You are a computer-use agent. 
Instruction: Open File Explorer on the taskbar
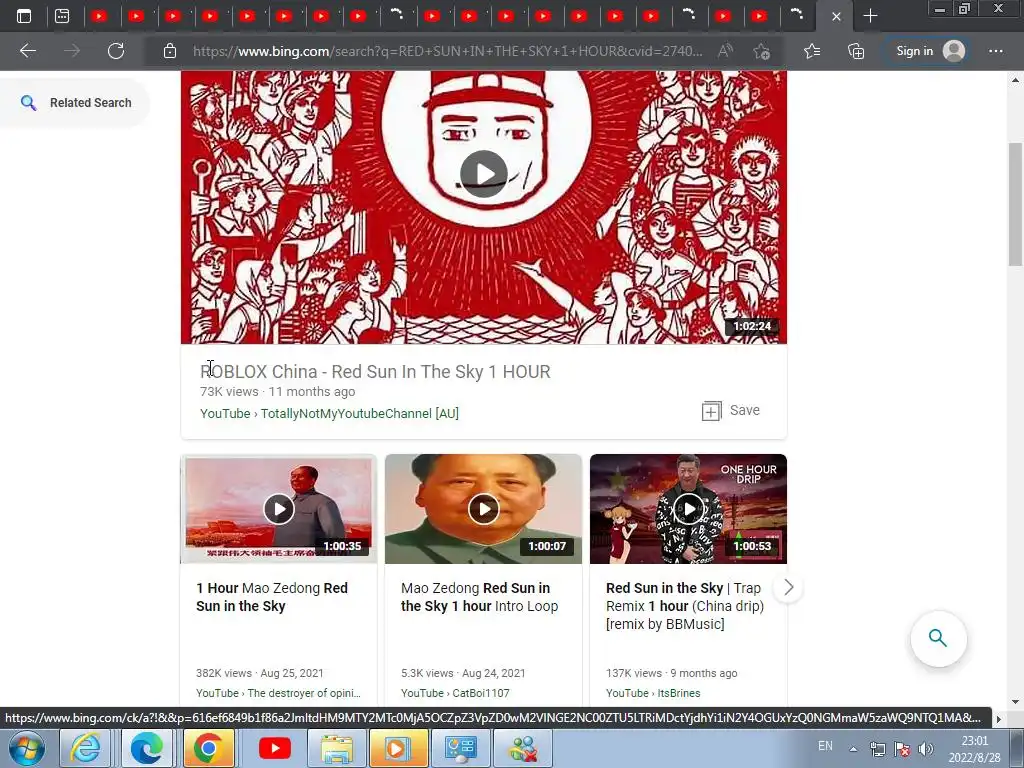click(x=336, y=748)
